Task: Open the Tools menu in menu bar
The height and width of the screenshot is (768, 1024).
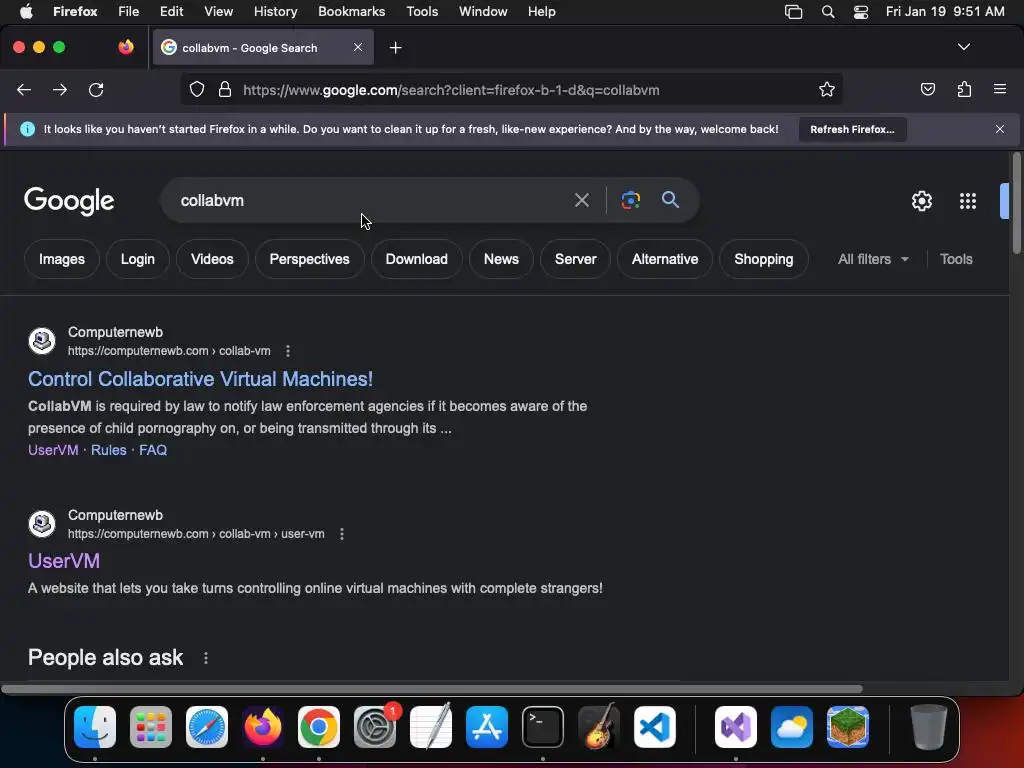Action: (422, 11)
